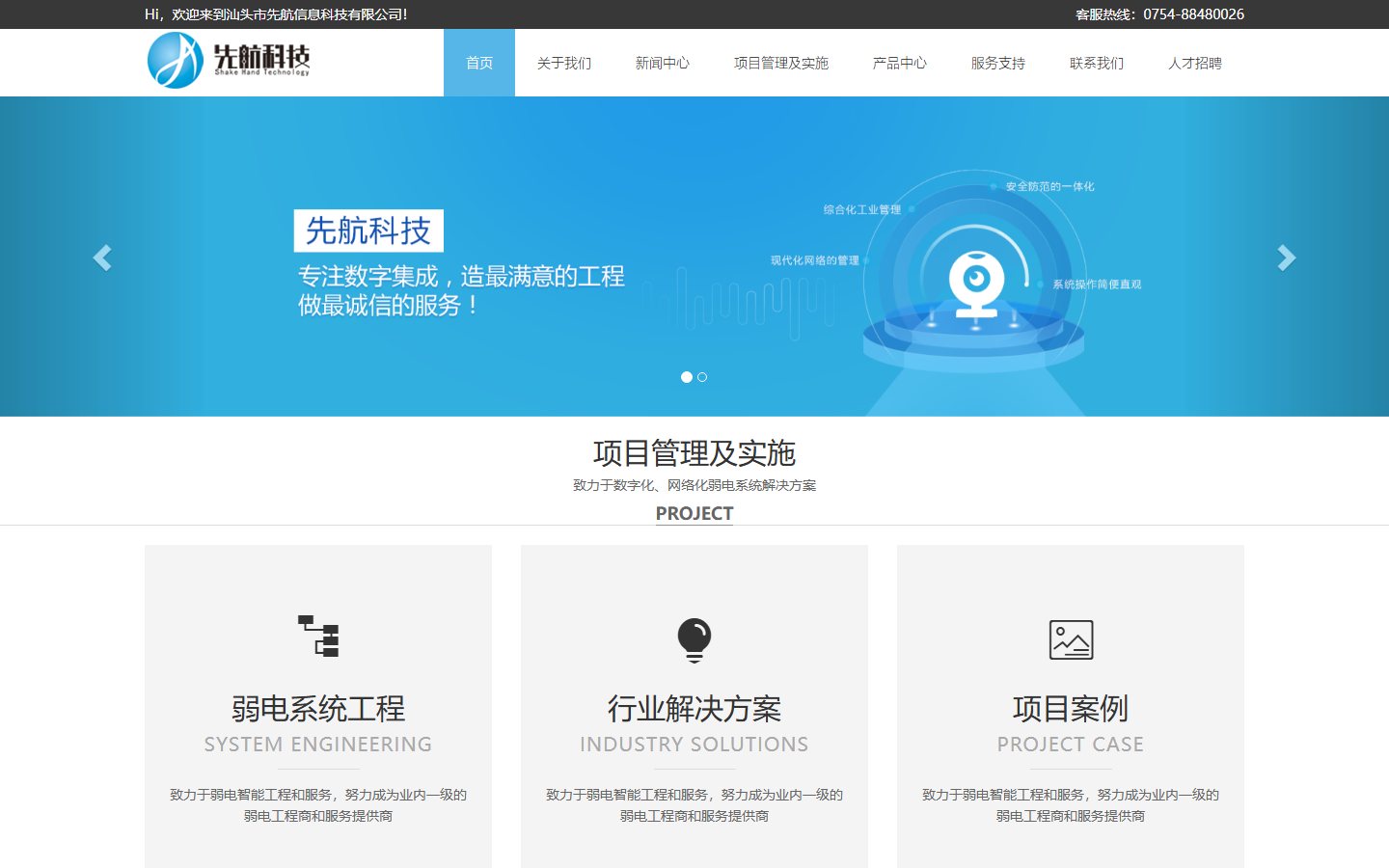This screenshot has width=1389, height=868.
Task: Click the picture icon for 项目案例
Action: click(1071, 639)
